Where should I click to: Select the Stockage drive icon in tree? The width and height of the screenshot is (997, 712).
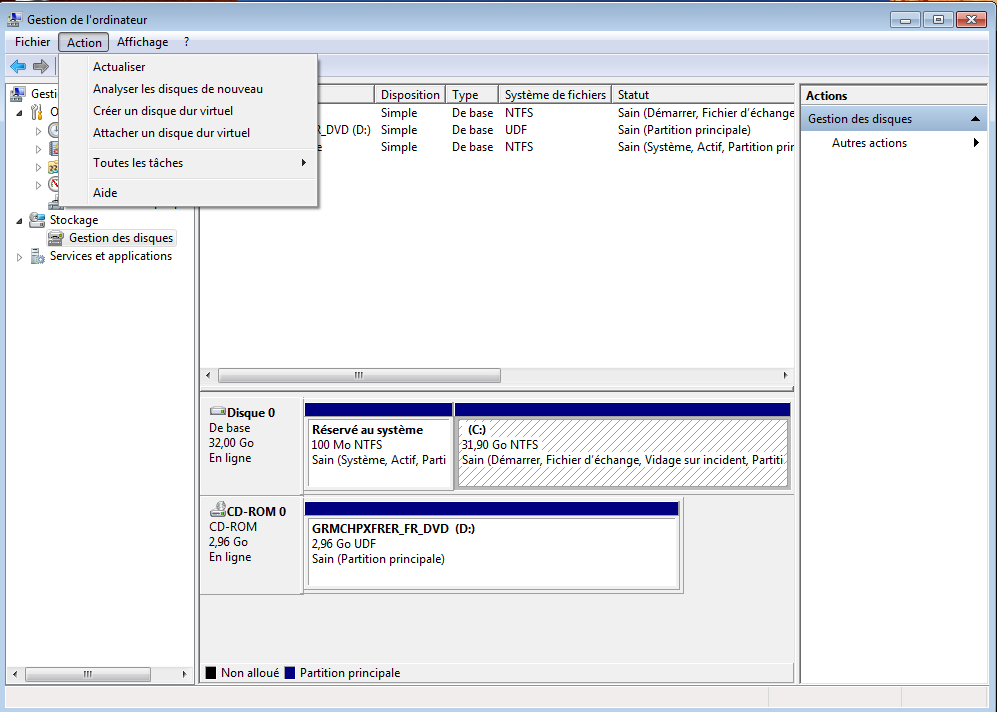37,220
